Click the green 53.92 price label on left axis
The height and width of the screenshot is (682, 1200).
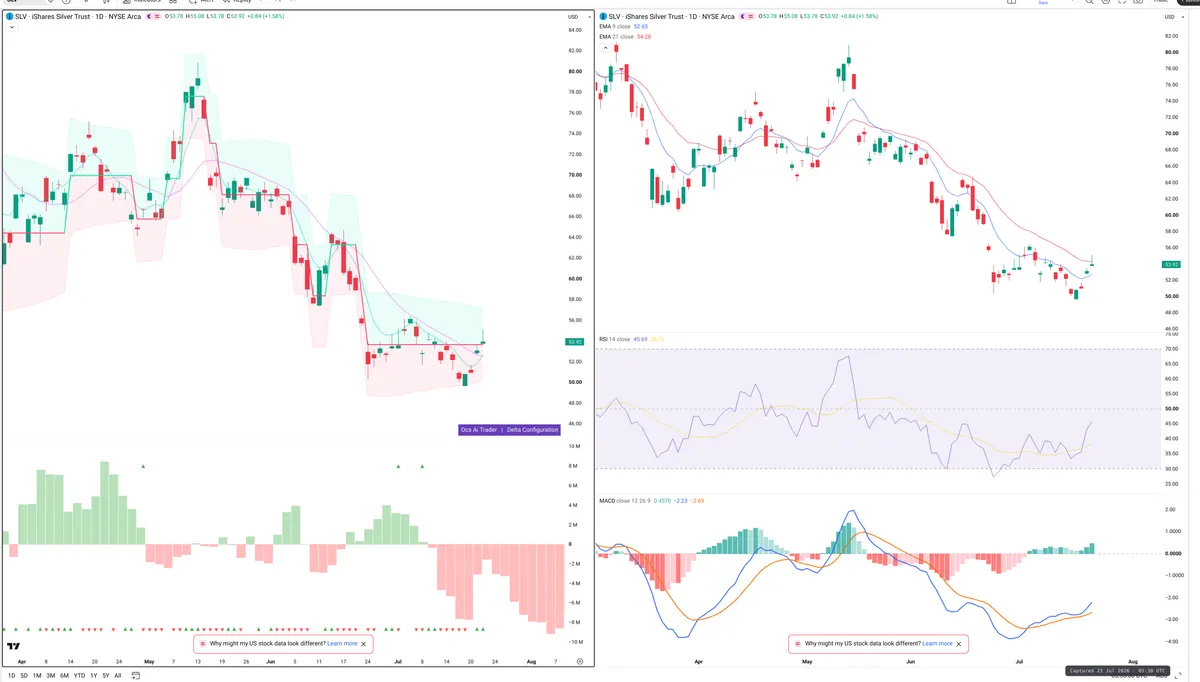[575, 342]
